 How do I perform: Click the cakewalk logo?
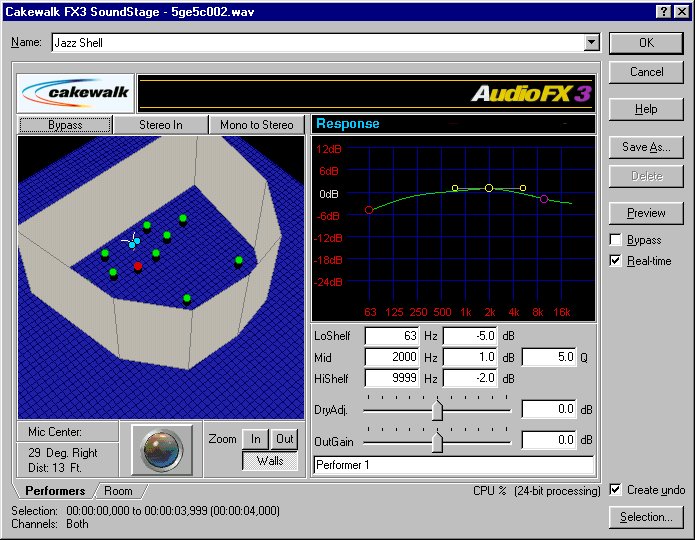click(x=75, y=93)
